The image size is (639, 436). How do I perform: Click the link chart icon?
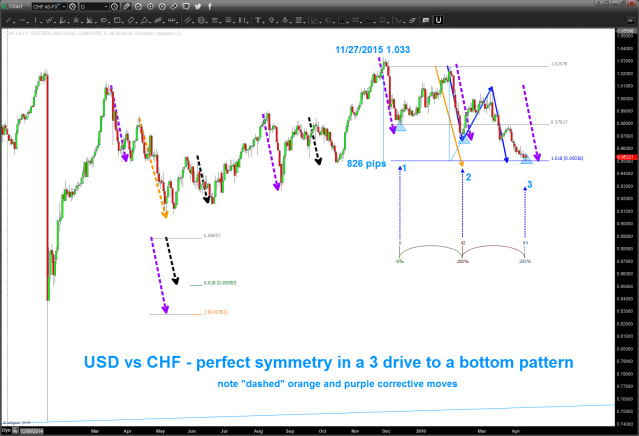pos(173,7)
